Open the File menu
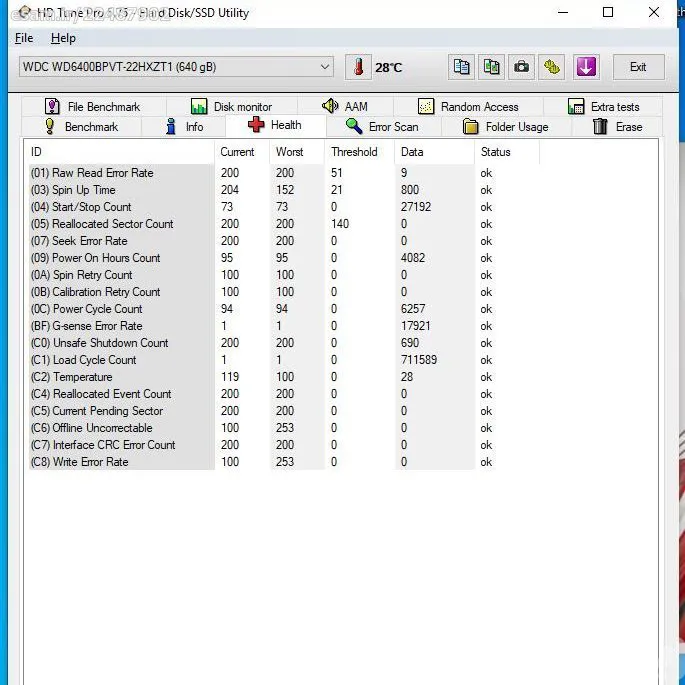Image resolution: width=685 pixels, height=685 pixels. click(x=24, y=38)
